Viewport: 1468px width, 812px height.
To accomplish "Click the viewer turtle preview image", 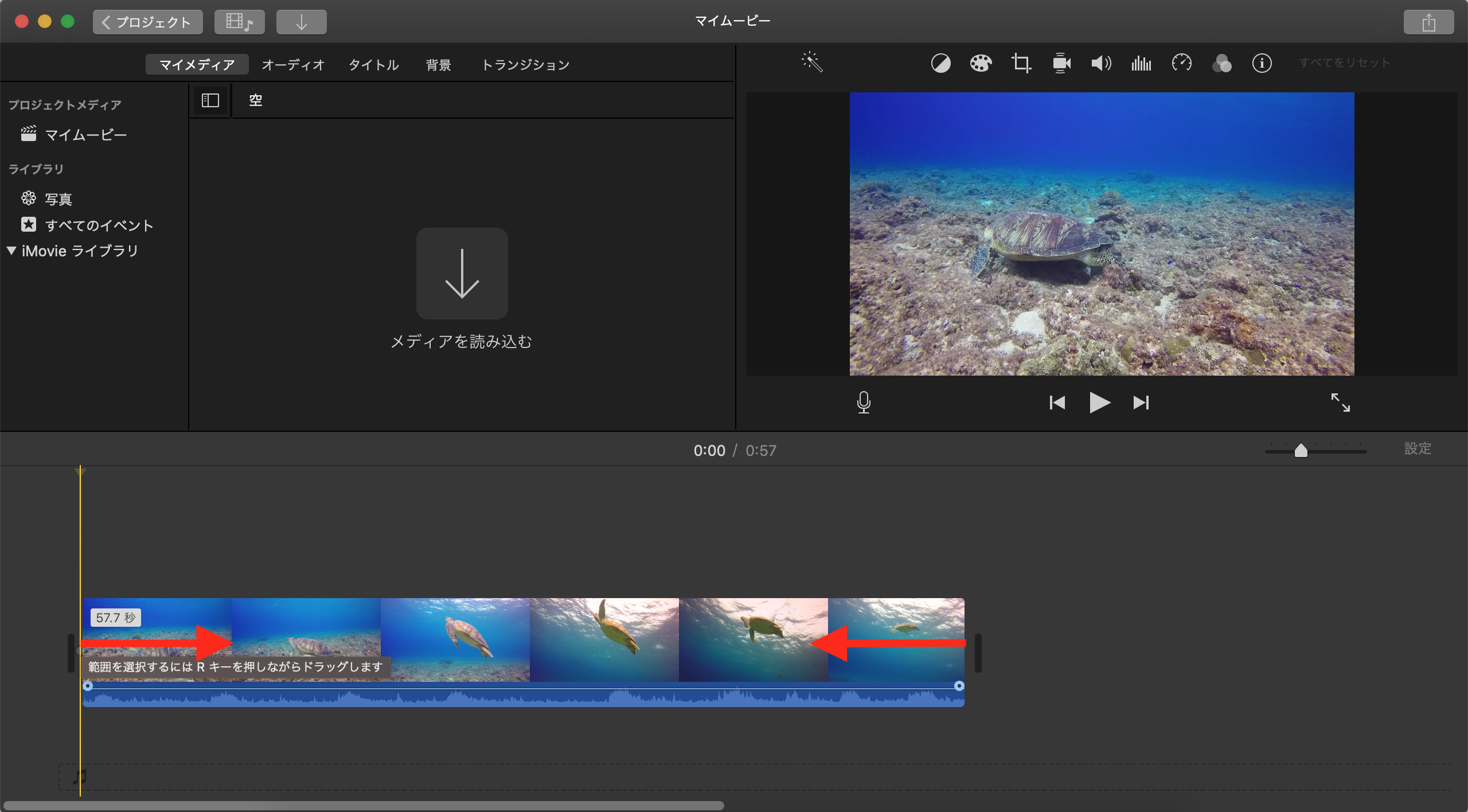I will click(x=1102, y=234).
